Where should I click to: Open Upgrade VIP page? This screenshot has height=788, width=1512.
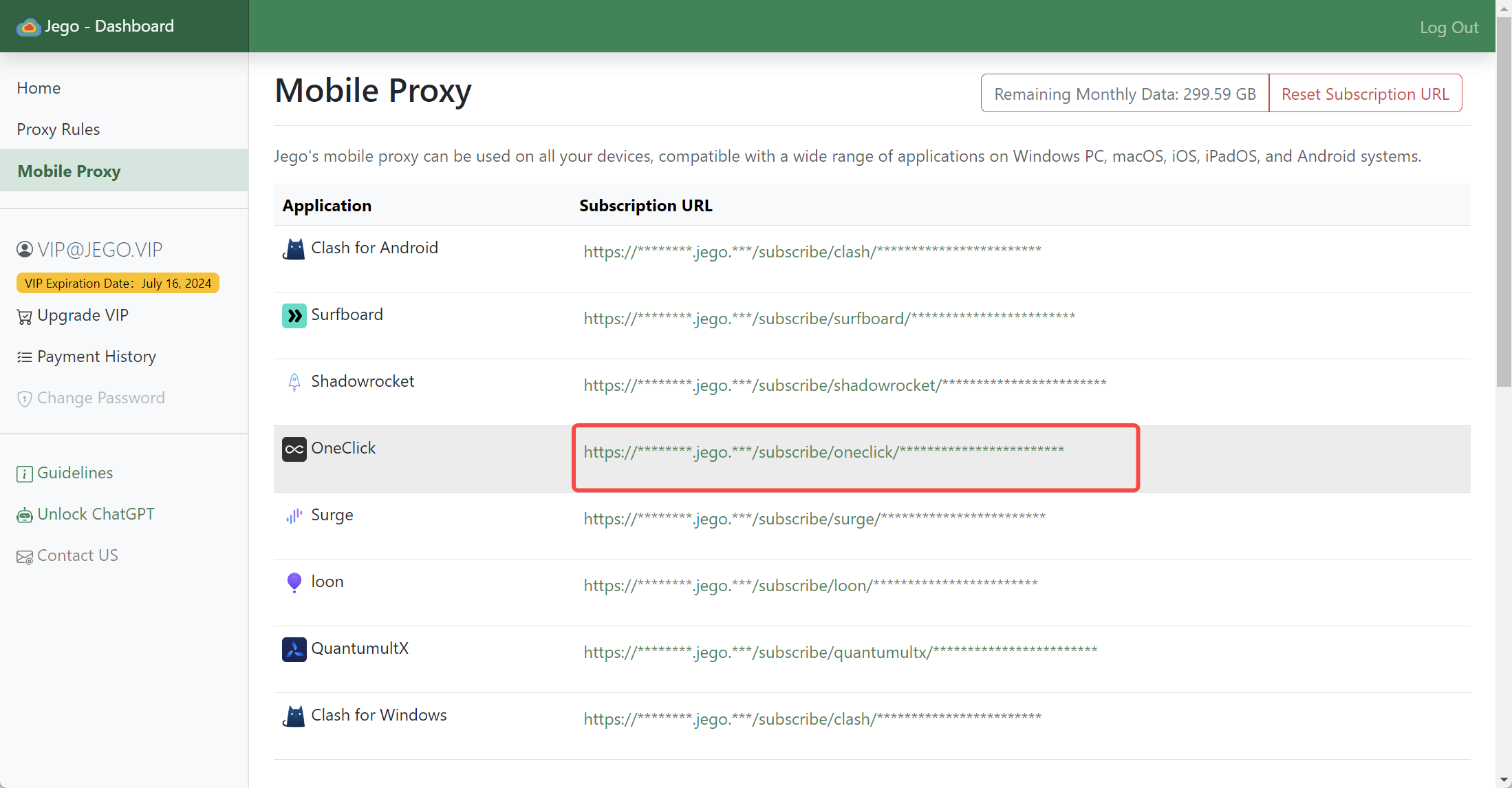83,315
